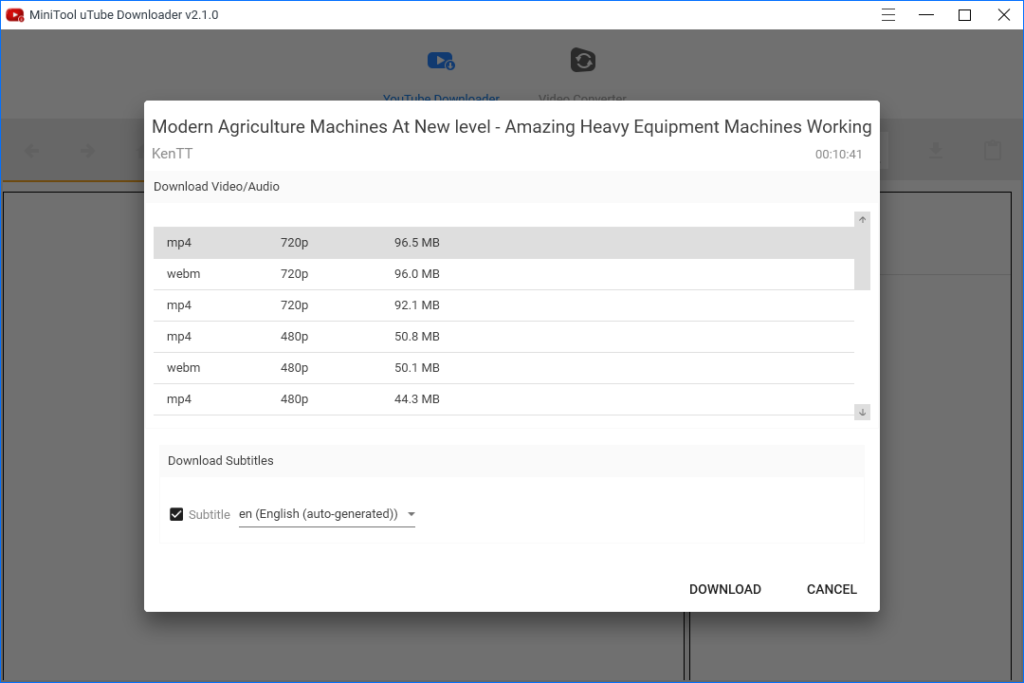Screen dimensions: 1024x683
Task: Click the MiniTool app logo in the title bar
Action: tap(15, 15)
